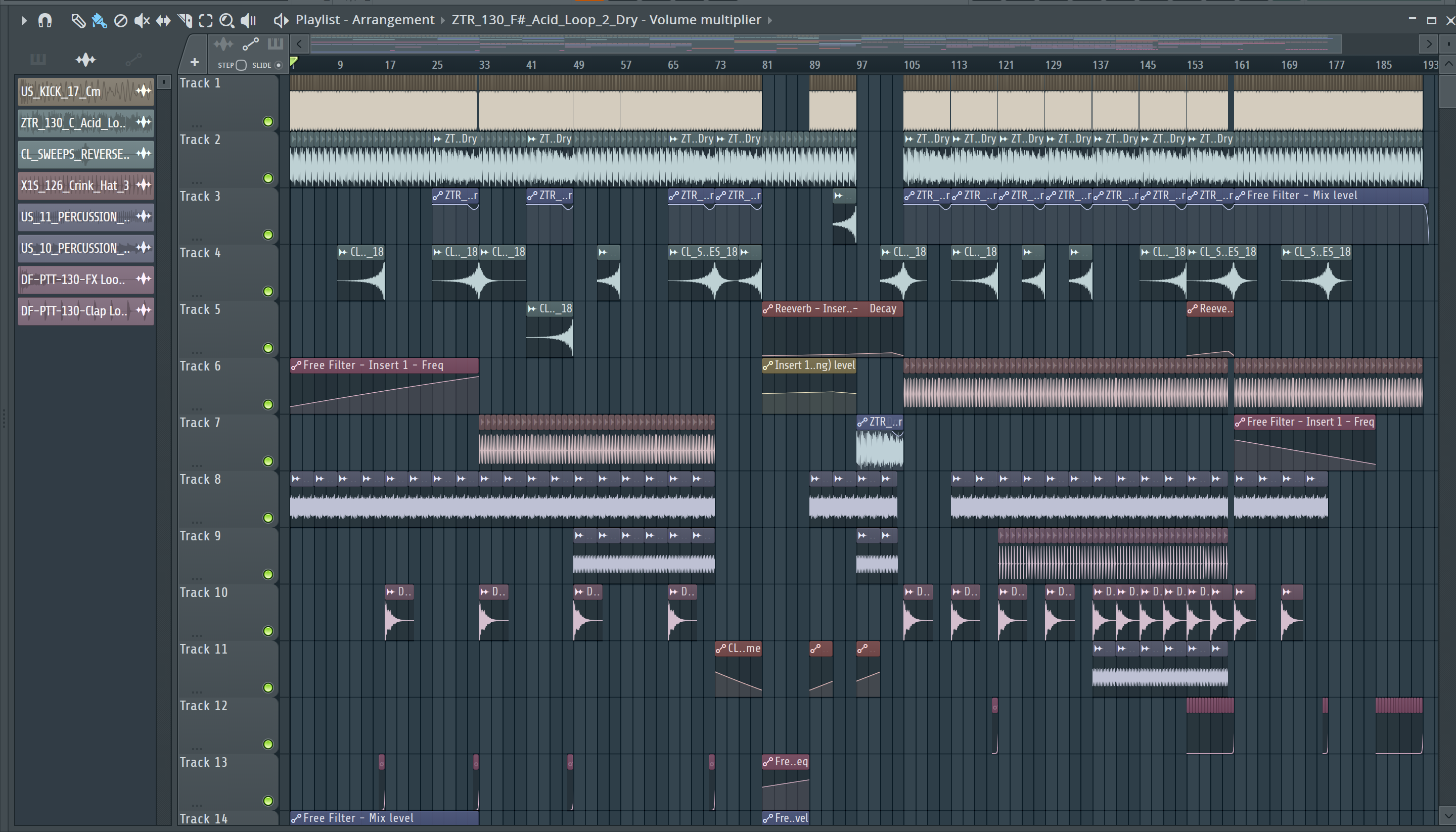Select X1S_126_Crink_Hat_3 in the picker
This screenshot has height=832, width=1456.
[x=86, y=186]
